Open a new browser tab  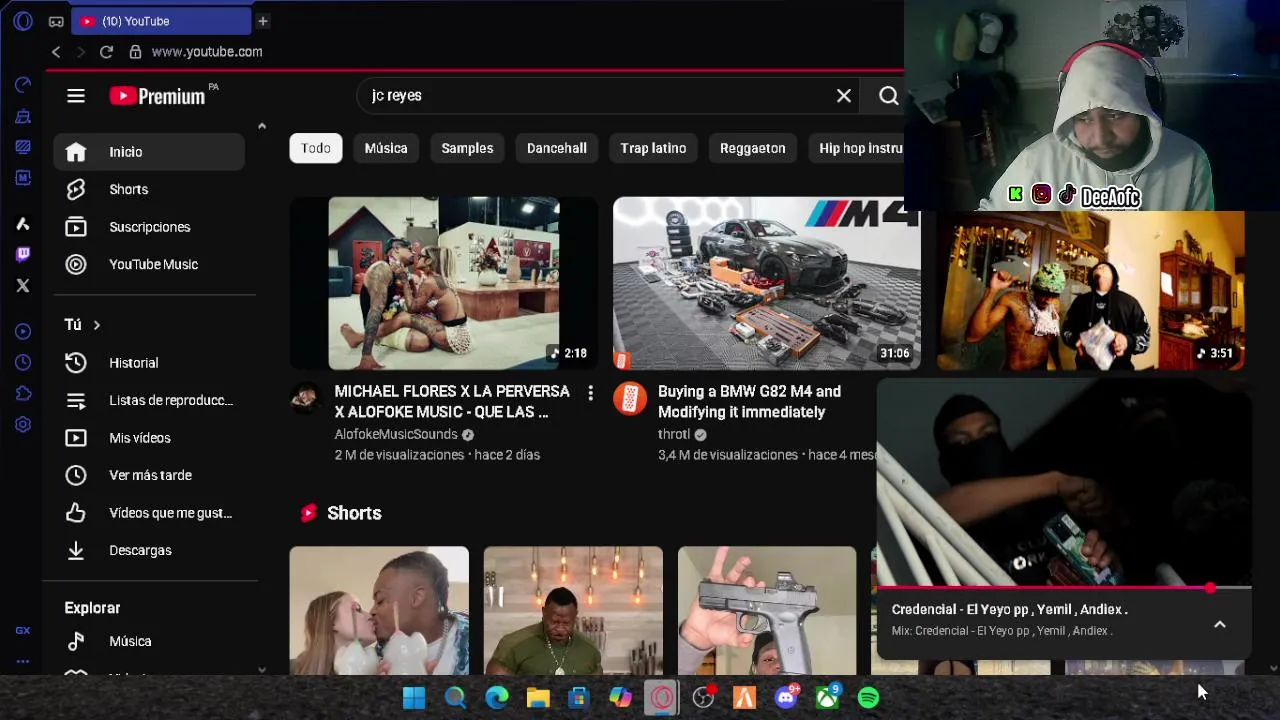263,21
